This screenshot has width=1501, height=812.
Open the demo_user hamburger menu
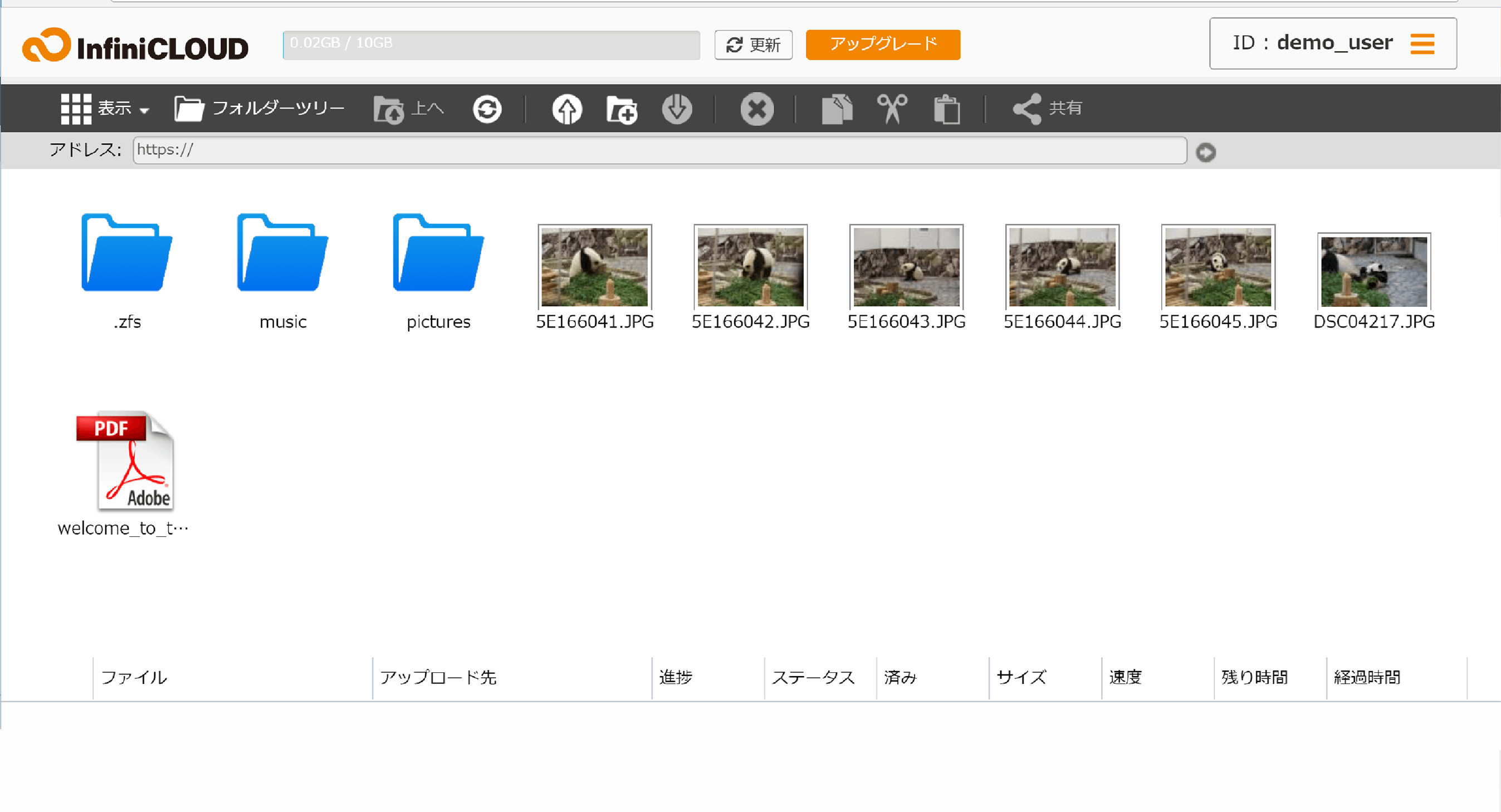click(x=1422, y=43)
